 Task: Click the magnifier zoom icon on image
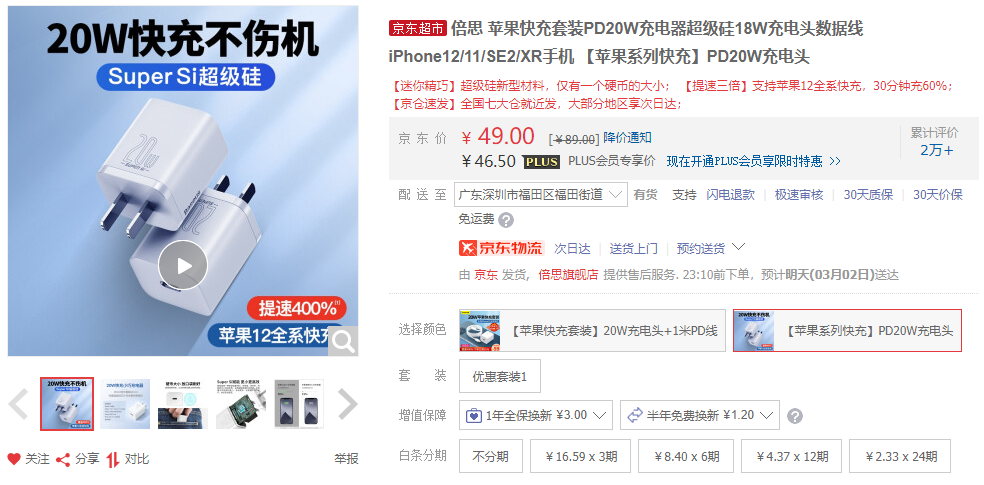pos(343,341)
